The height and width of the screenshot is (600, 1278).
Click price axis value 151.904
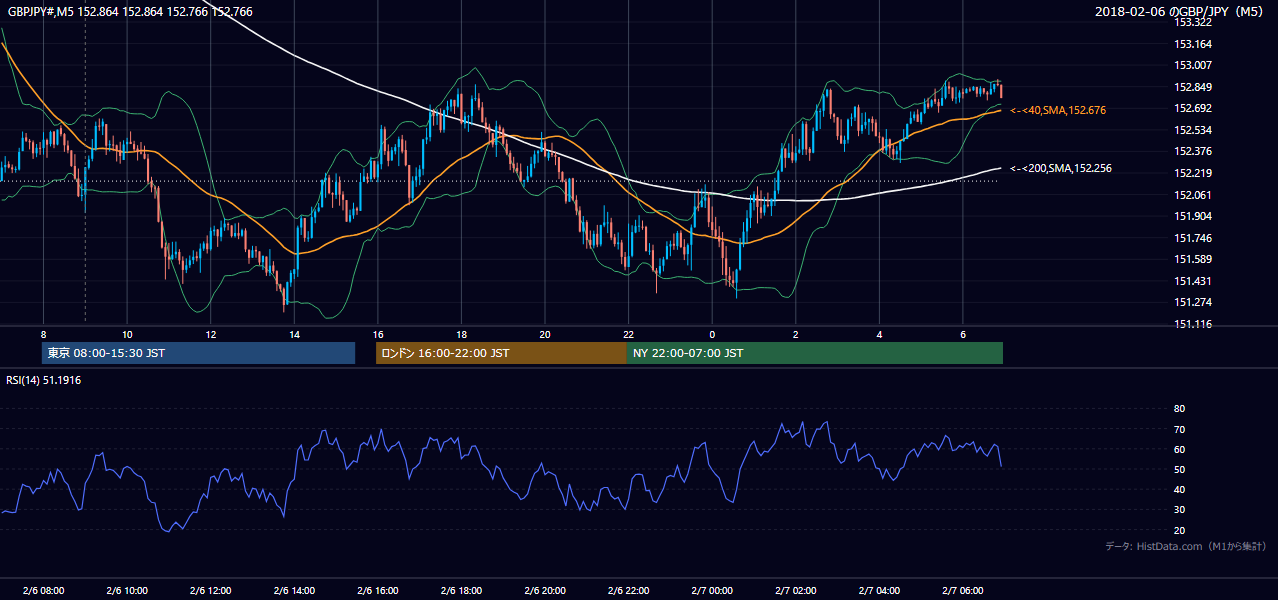point(1192,216)
